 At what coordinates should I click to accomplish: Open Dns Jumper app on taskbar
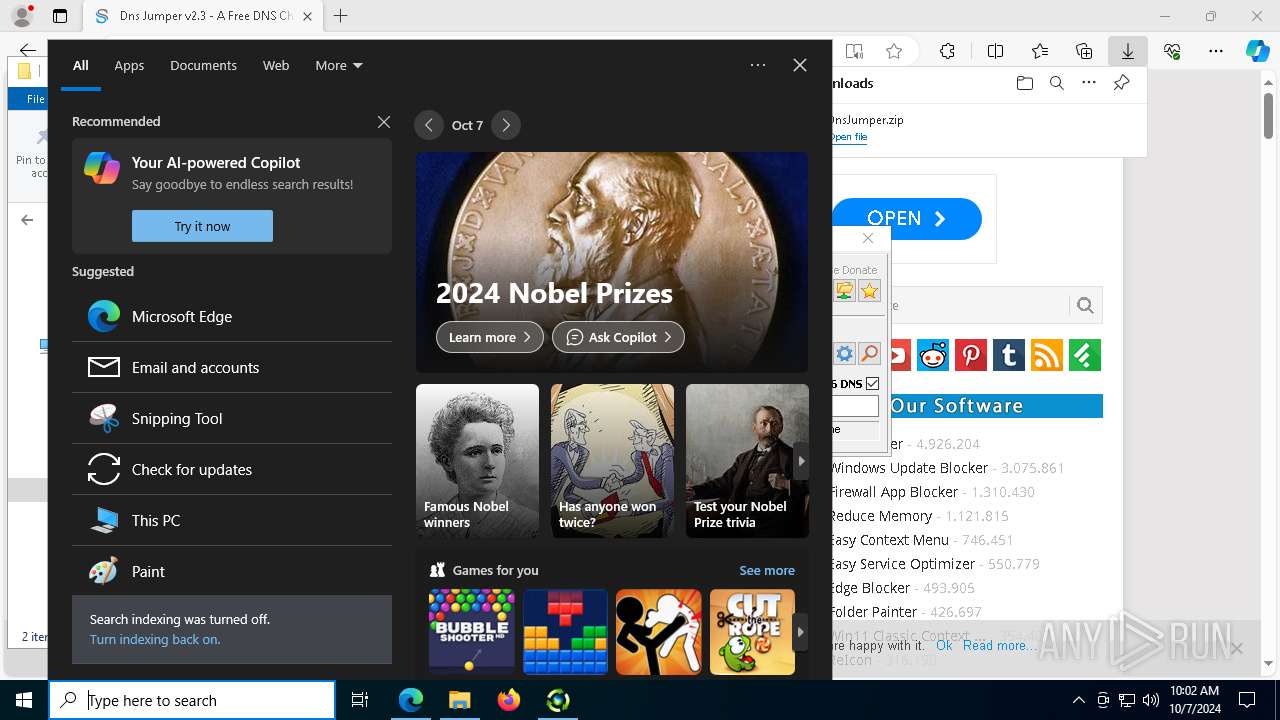pyautogui.click(x=558, y=700)
